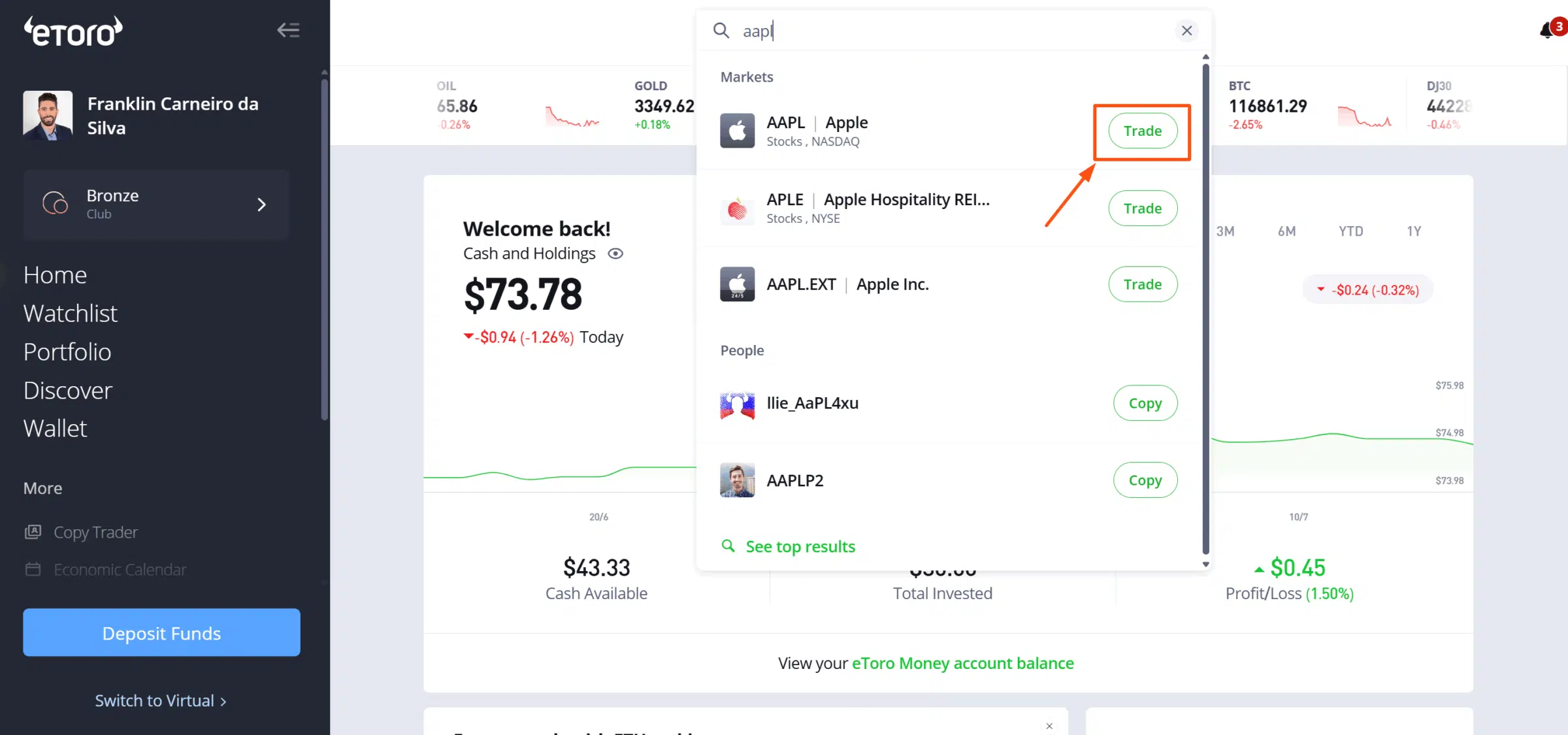Click the AAPL Apple stock logo

tap(737, 131)
